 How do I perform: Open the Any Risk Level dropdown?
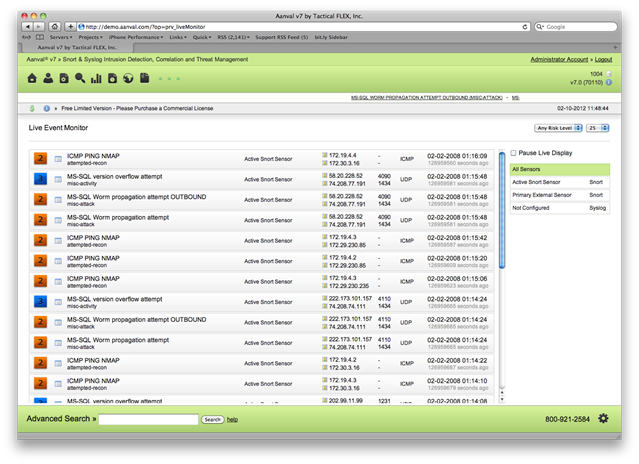coord(558,128)
